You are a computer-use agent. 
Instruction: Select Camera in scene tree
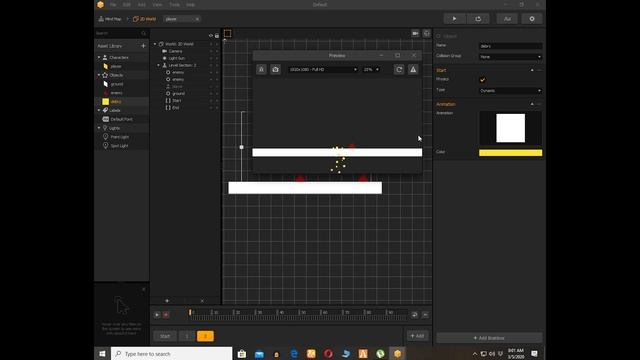176,51
